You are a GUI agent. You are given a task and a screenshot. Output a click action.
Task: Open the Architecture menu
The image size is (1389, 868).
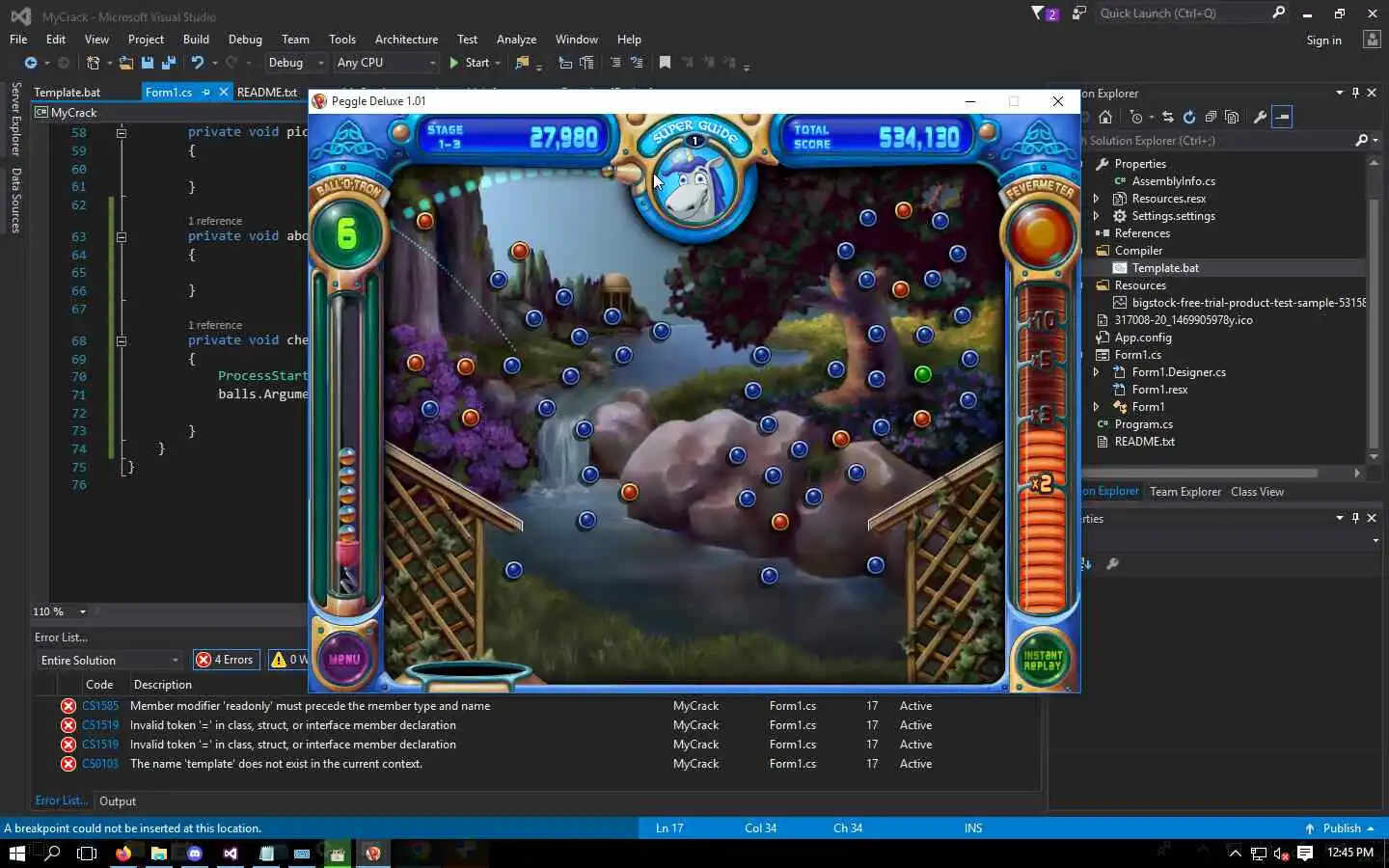pos(406,40)
